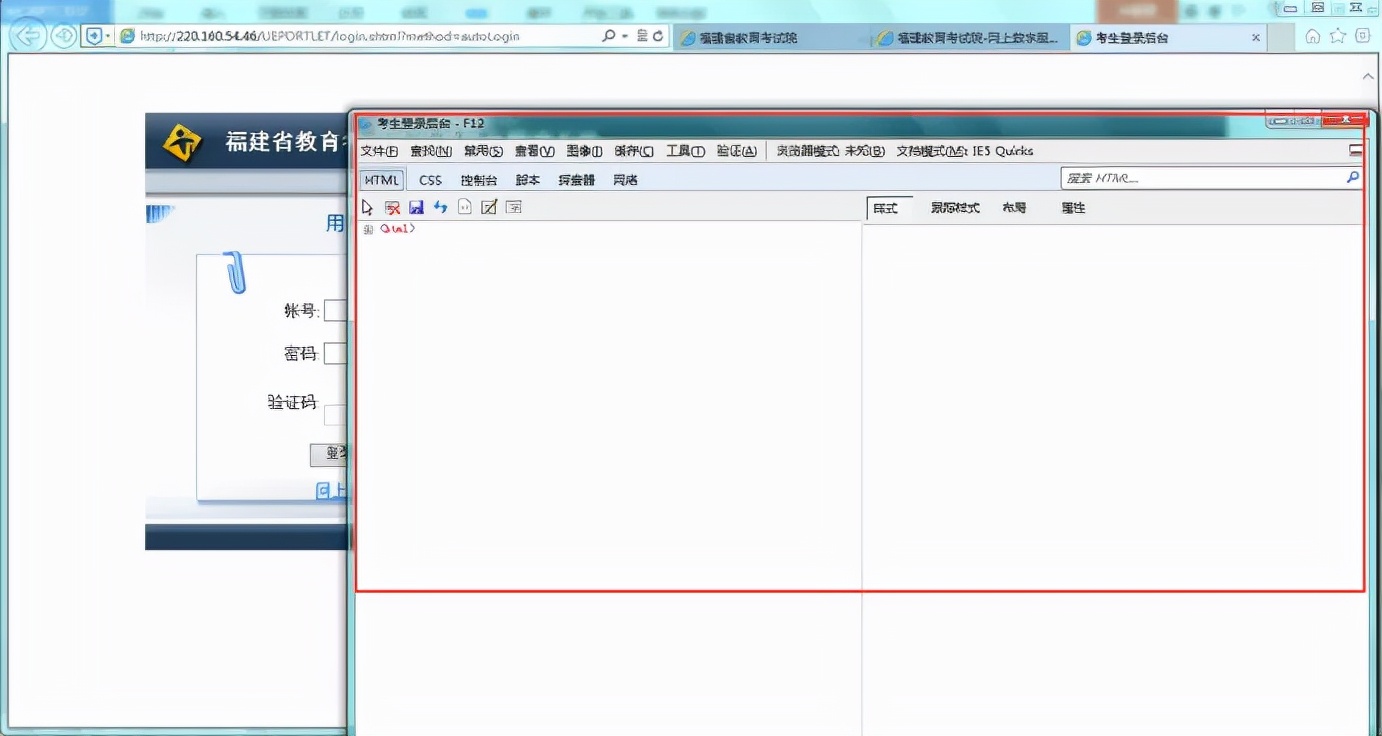
Task: Switch to the CSS tab
Action: coord(430,179)
